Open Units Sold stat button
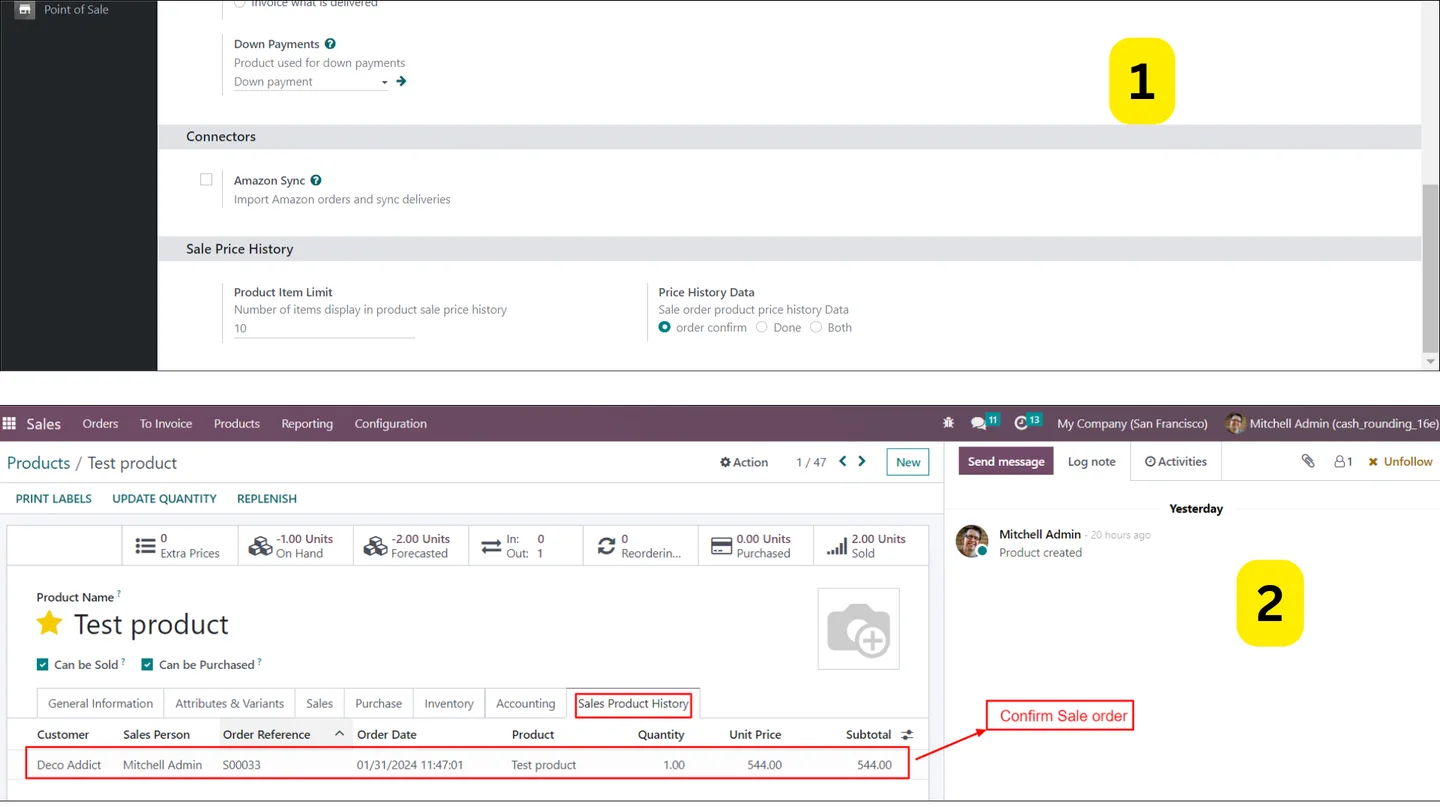 [x=870, y=546]
